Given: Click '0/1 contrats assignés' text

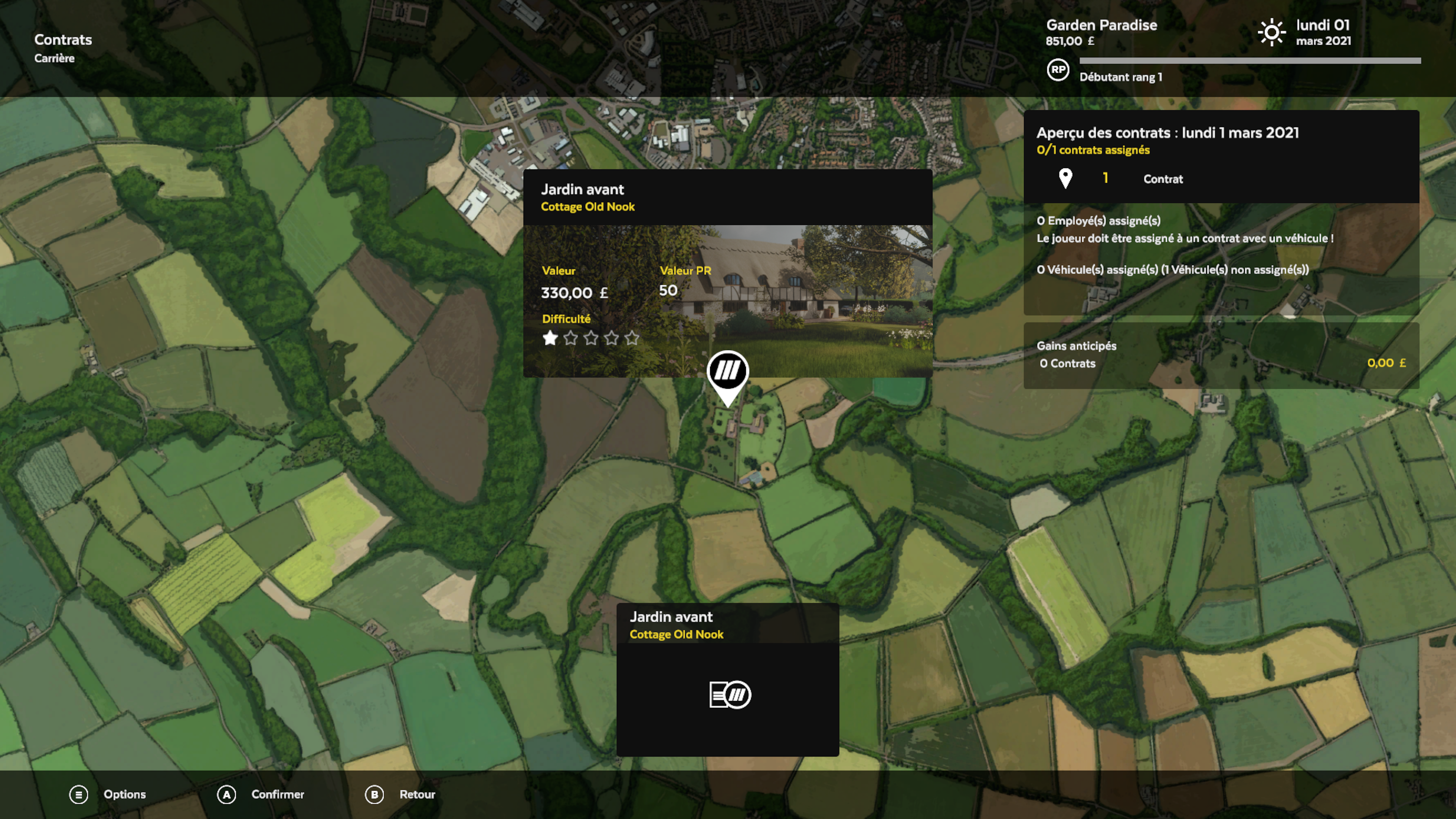Looking at the screenshot, I should tap(1092, 150).
